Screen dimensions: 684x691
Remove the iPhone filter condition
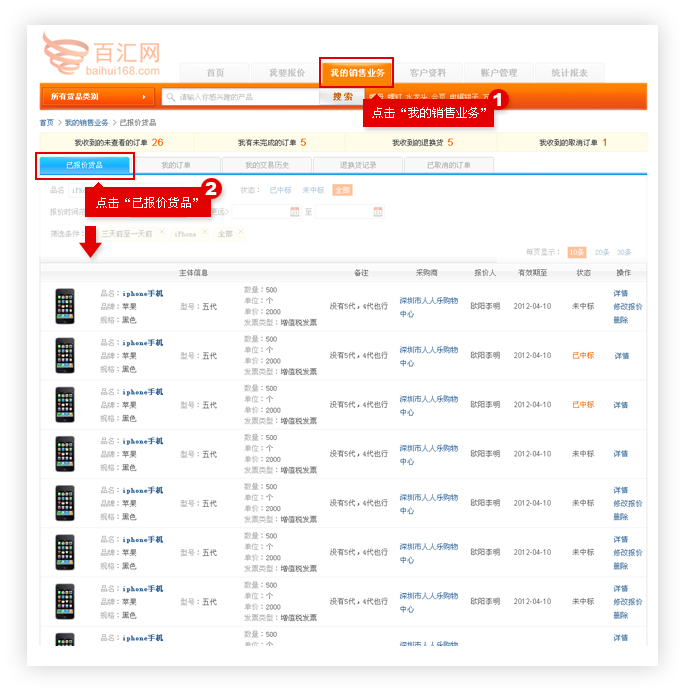coord(205,233)
